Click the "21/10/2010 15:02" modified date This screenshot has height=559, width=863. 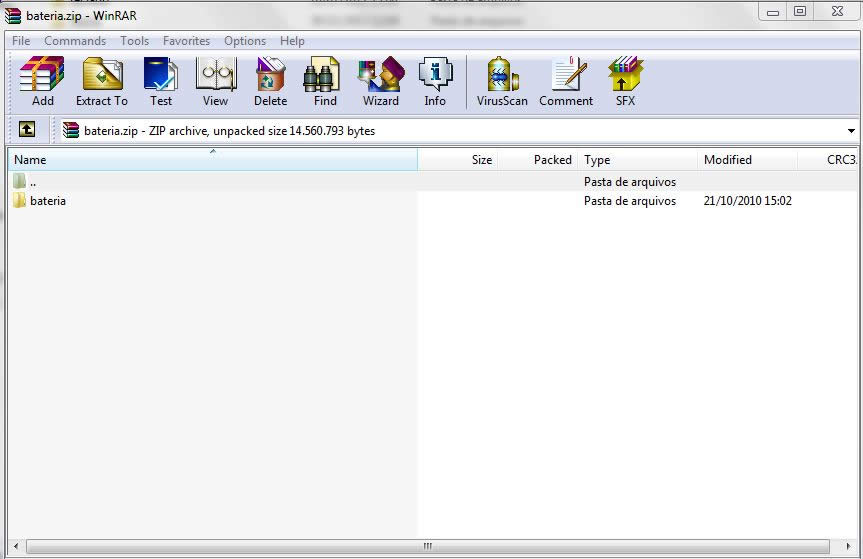click(x=747, y=201)
